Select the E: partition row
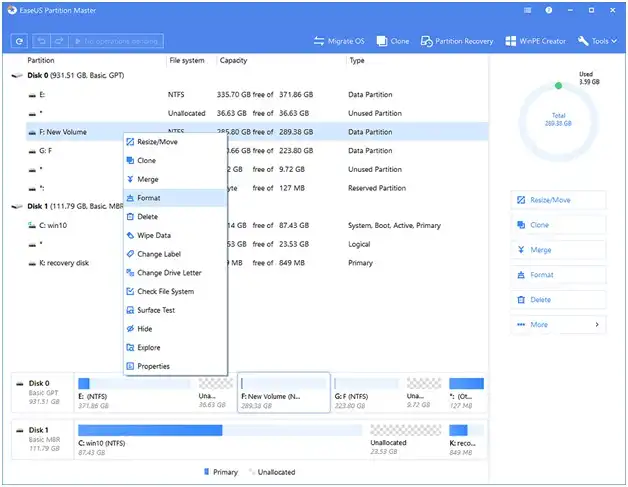Viewport: 628px width, 487px height. [x=256, y=95]
